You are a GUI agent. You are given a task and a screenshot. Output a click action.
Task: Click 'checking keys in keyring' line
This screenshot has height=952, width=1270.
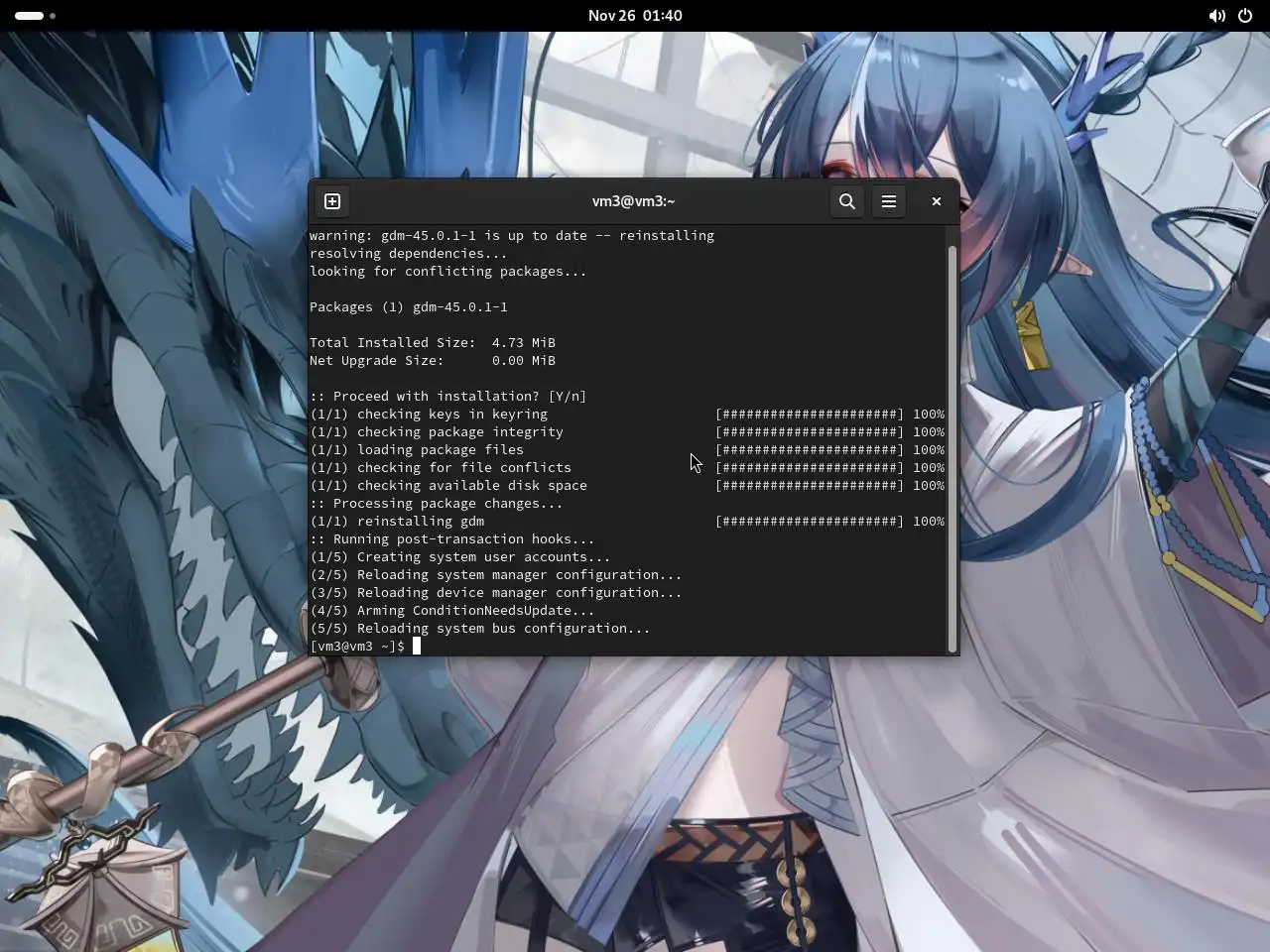627,415
